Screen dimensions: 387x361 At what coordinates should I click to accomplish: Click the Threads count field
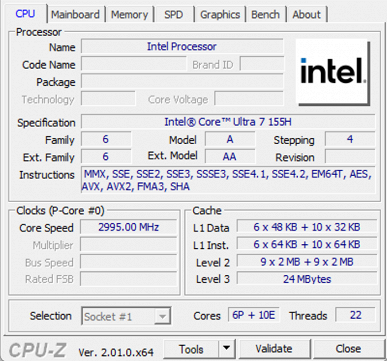[355, 315]
